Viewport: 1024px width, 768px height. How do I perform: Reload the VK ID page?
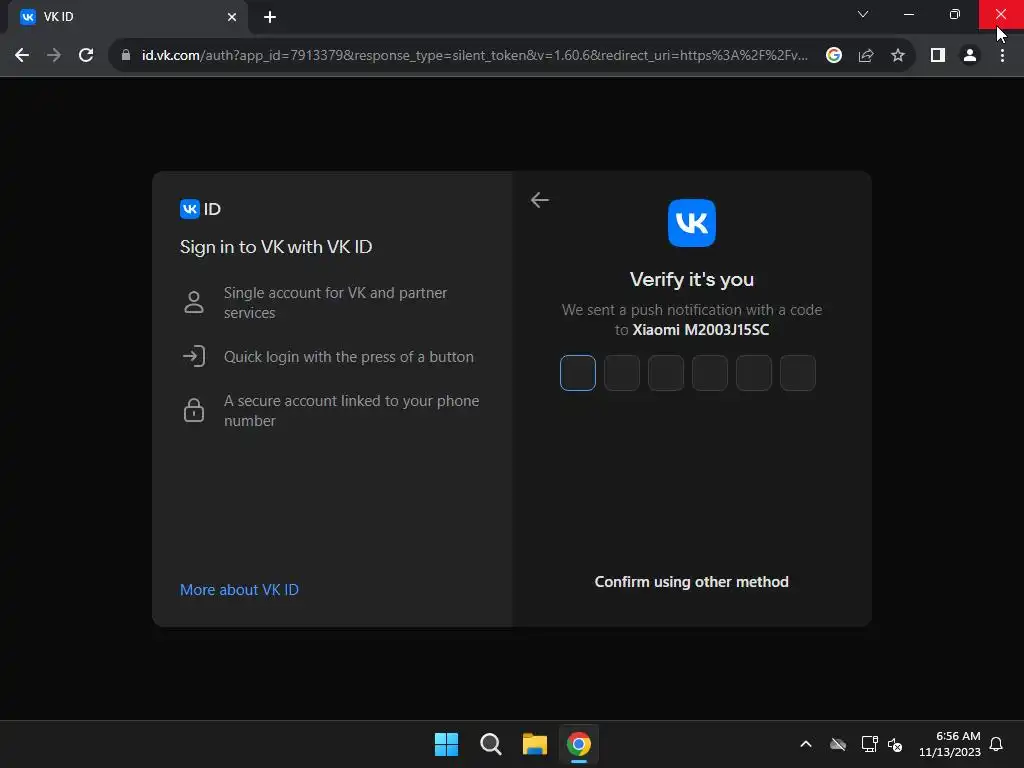[86, 56]
